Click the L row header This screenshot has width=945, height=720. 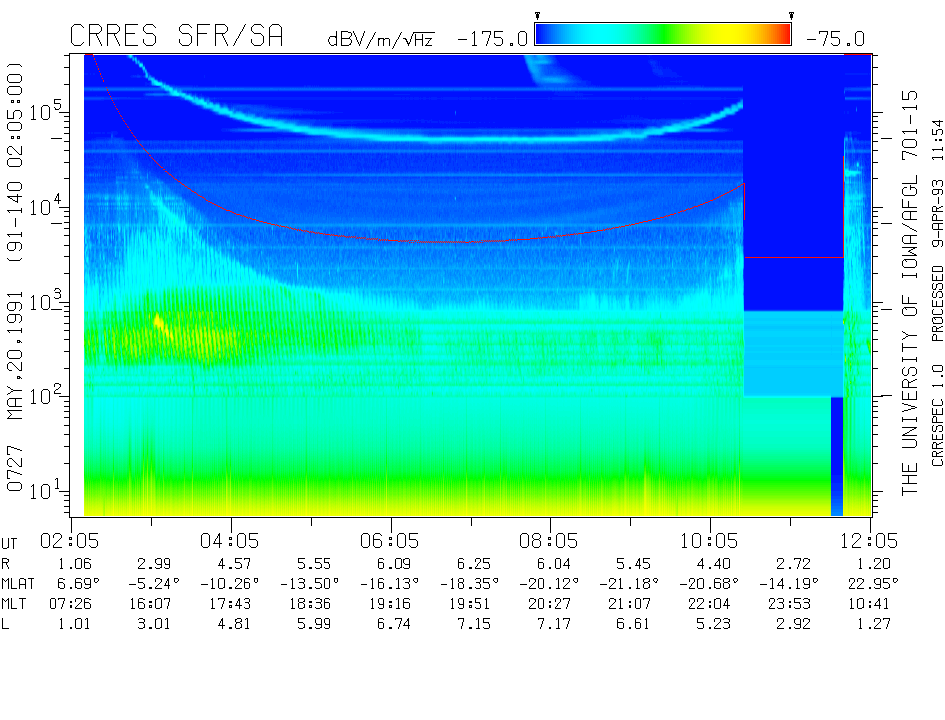[x=5, y=624]
